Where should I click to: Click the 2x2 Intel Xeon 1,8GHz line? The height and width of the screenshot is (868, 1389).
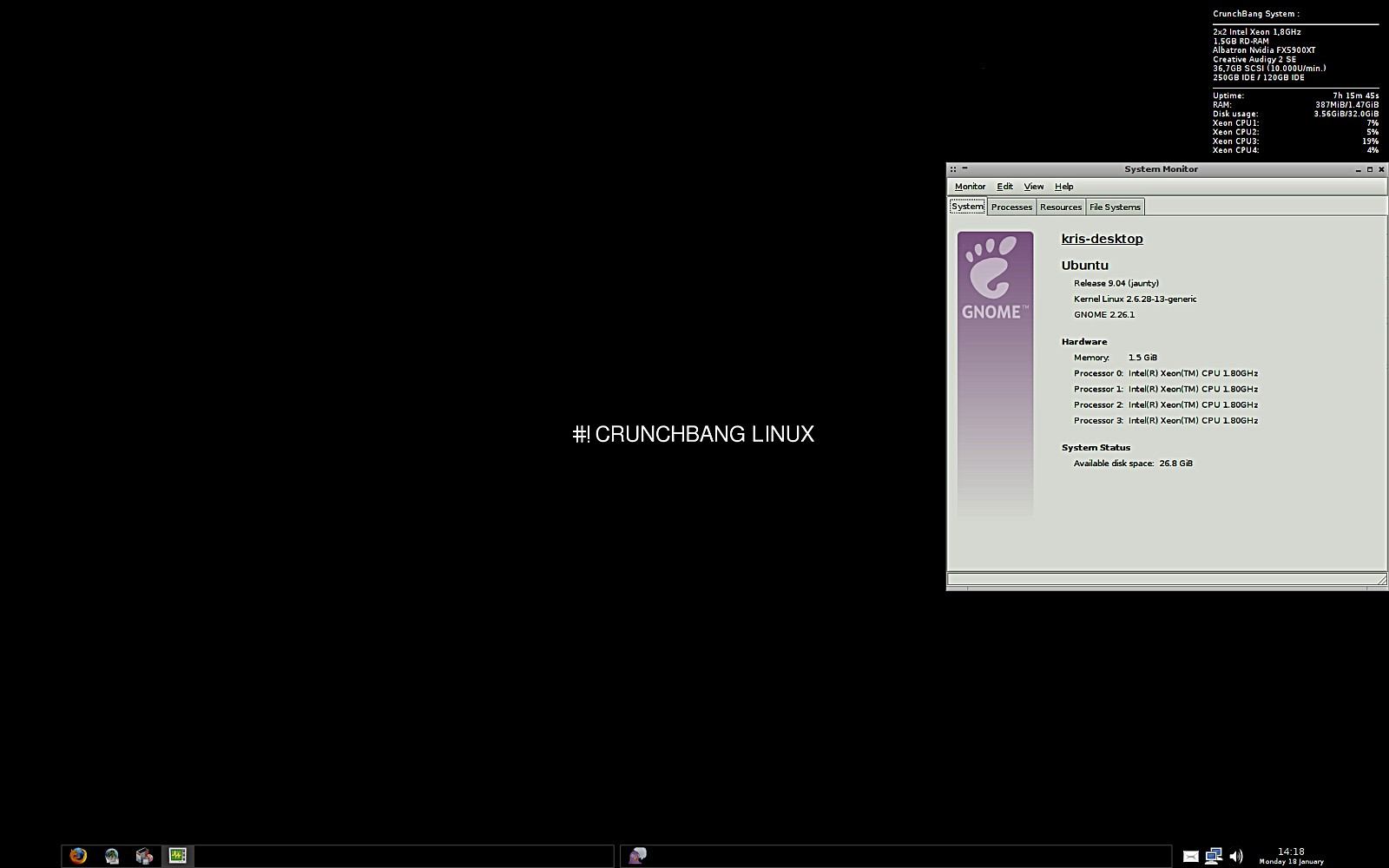pos(1256,32)
